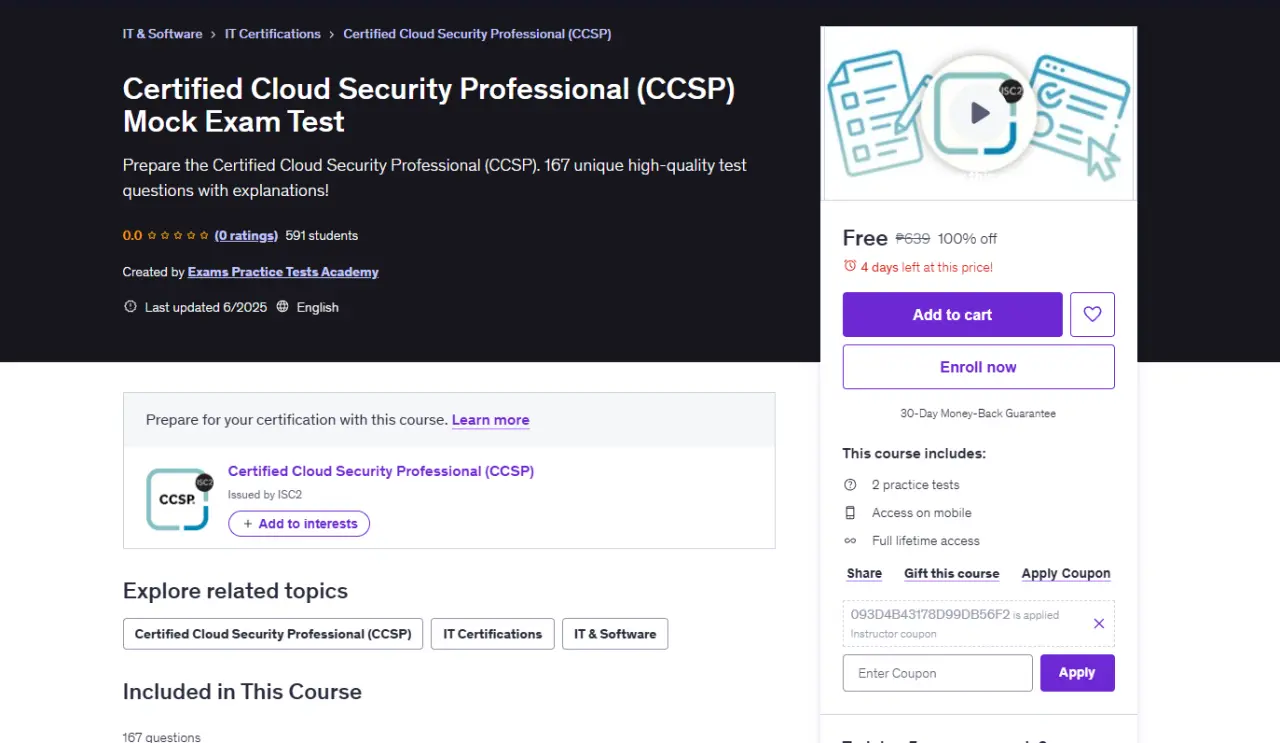Image resolution: width=1280 pixels, height=743 pixels.
Task: Click the red alarm clock icon
Action: coord(850,266)
